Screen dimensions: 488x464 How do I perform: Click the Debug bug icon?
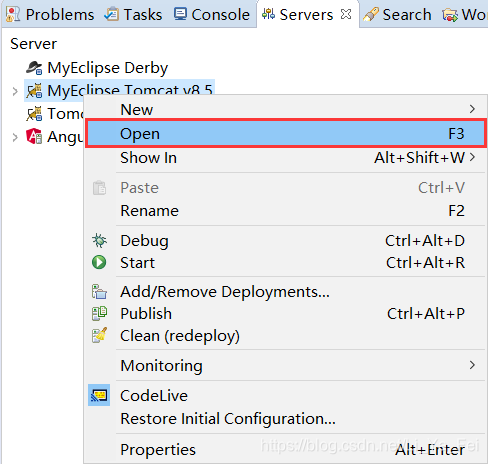click(x=99, y=240)
